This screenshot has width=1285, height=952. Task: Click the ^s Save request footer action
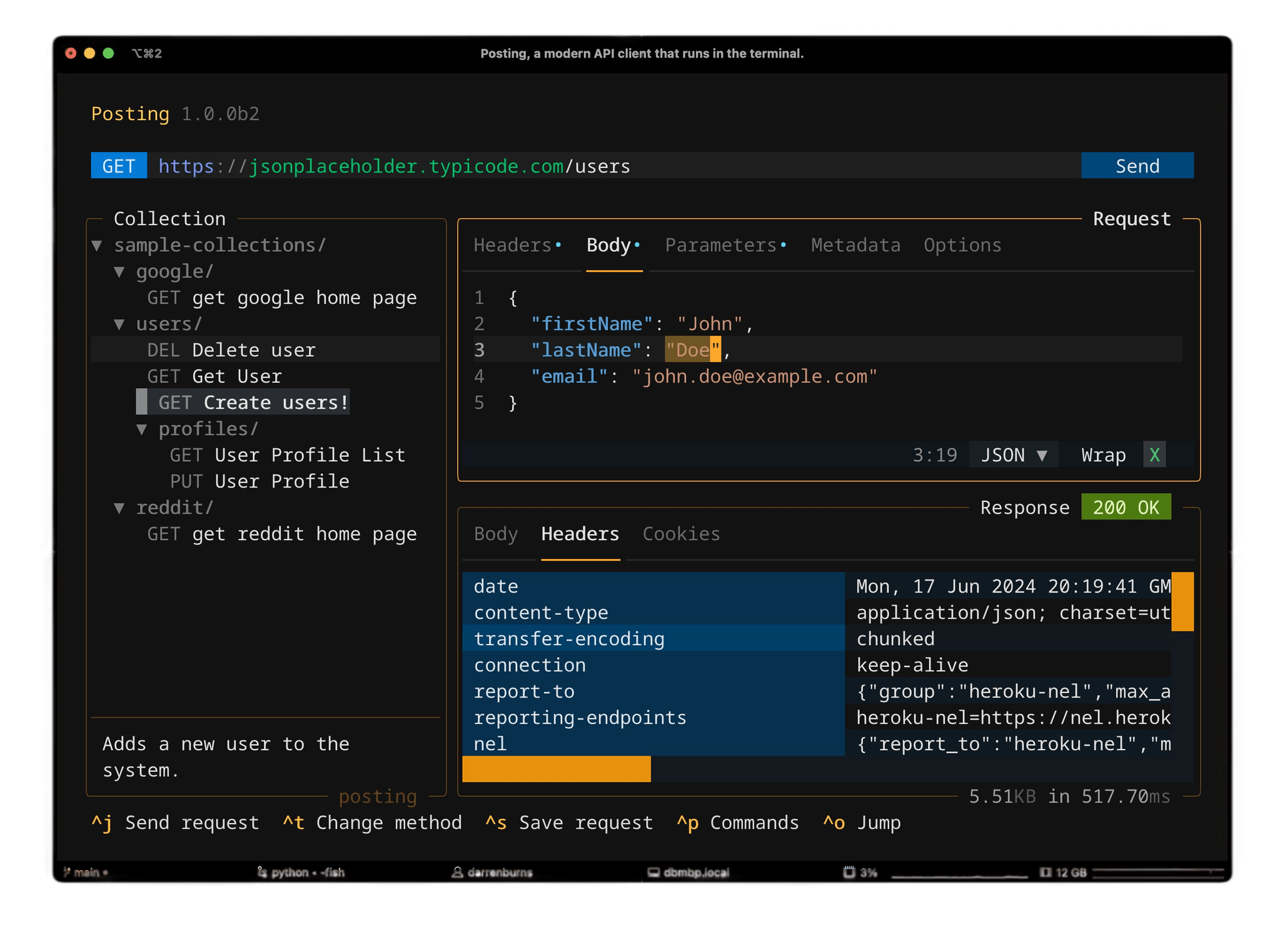(569, 823)
